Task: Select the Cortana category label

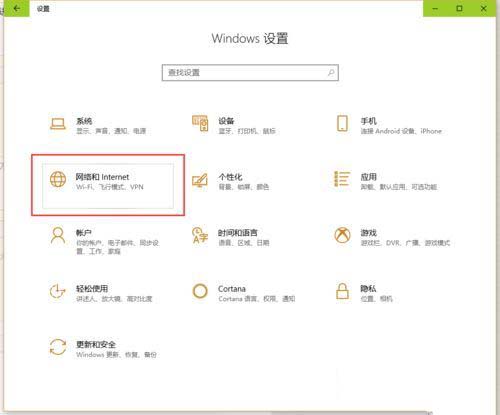Action: [x=232, y=289]
